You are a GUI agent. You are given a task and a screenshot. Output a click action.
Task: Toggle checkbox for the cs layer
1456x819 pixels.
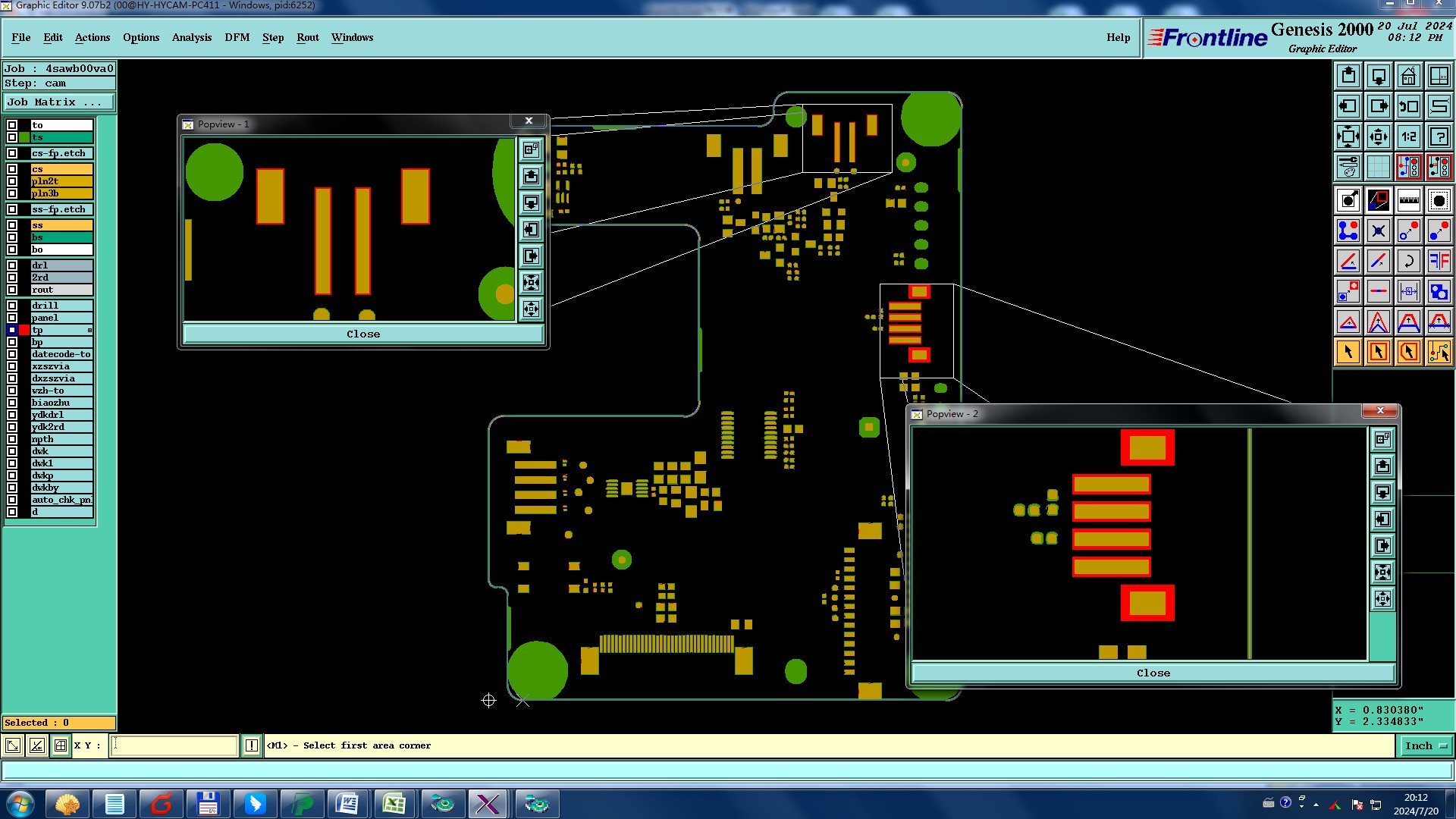[12, 169]
